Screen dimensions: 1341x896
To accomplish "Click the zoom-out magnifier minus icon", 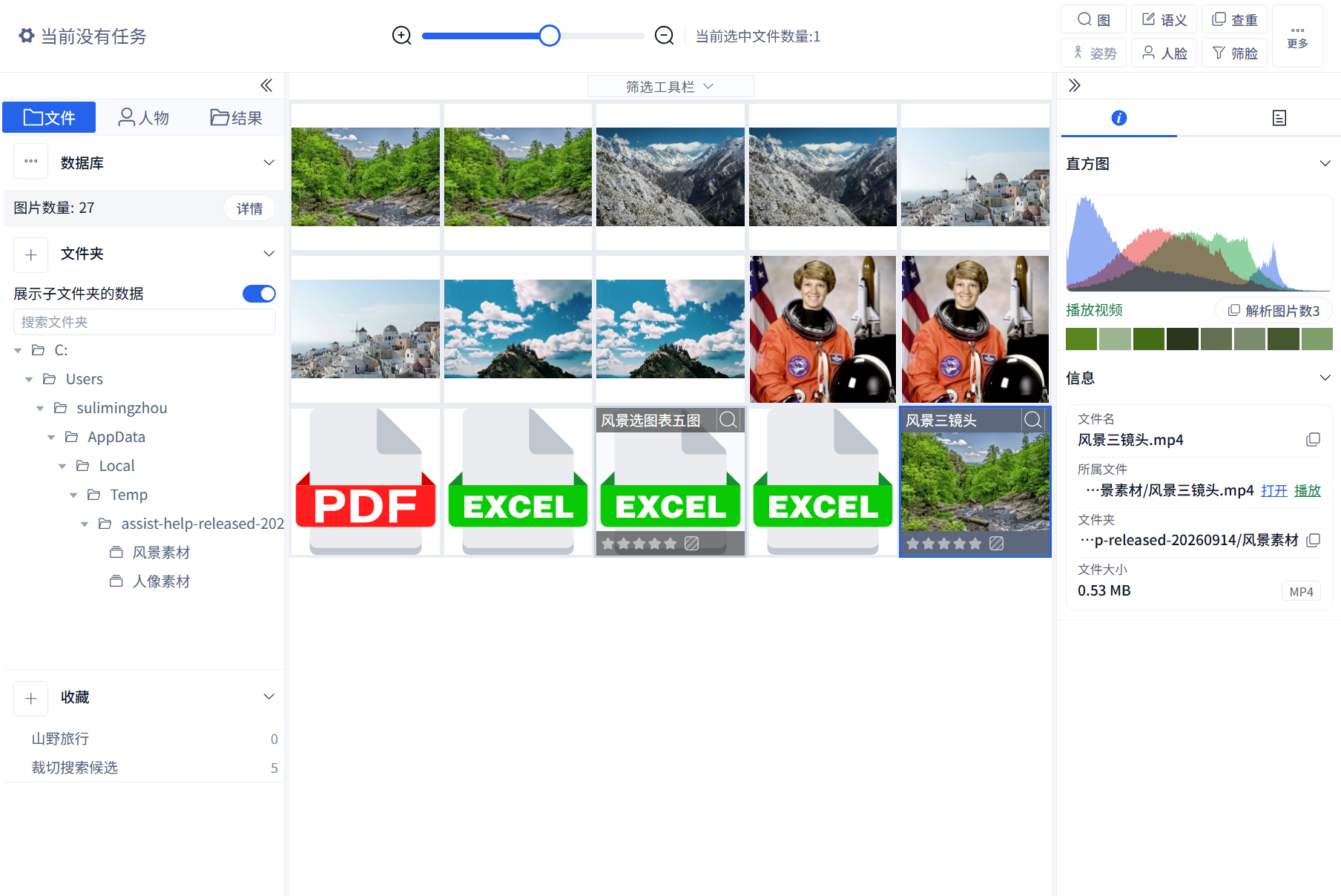I will click(x=665, y=36).
